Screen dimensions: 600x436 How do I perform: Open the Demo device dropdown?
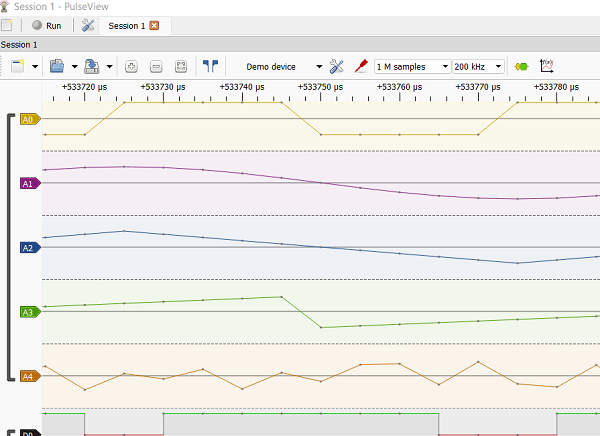click(x=284, y=67)
